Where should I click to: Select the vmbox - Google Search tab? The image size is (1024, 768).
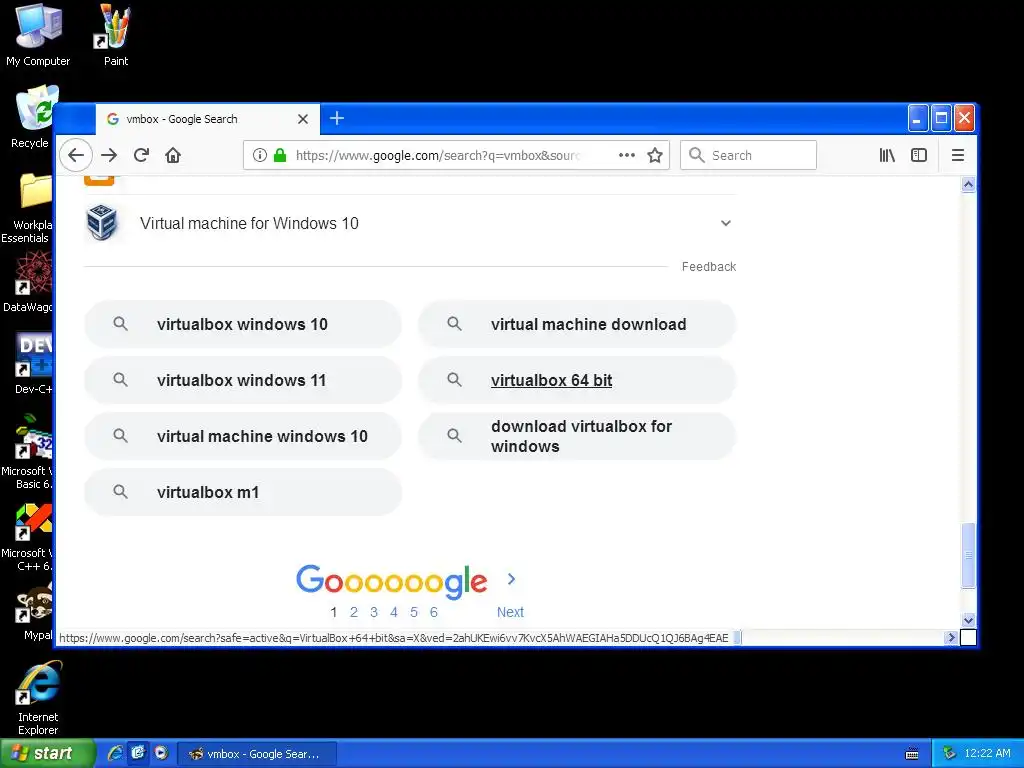coord(208,119)
